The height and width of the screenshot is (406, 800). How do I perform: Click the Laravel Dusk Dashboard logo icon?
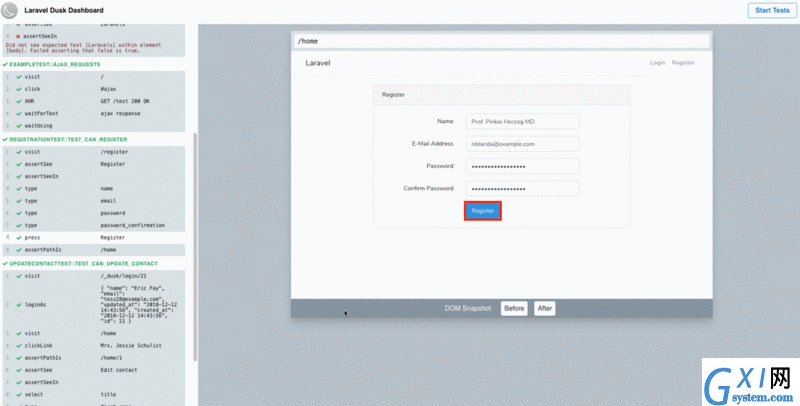(x=9, y=10)
